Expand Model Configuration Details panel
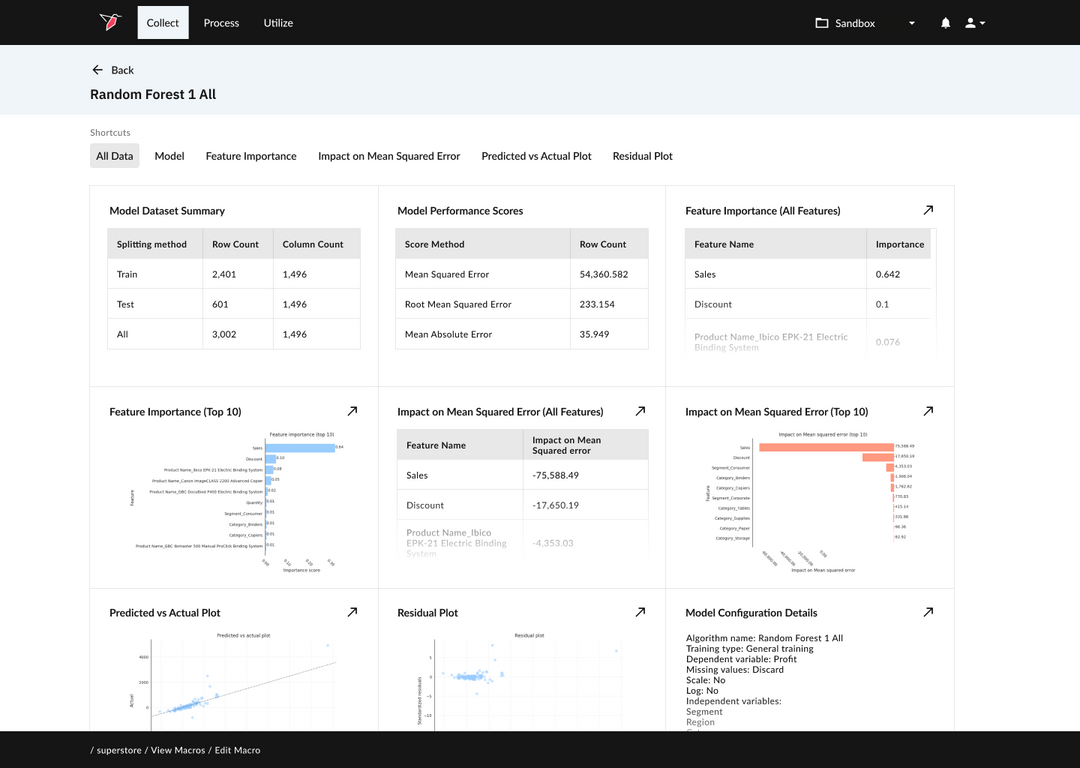This screenshot has width=1080, height=768. [x=928, y=612]
